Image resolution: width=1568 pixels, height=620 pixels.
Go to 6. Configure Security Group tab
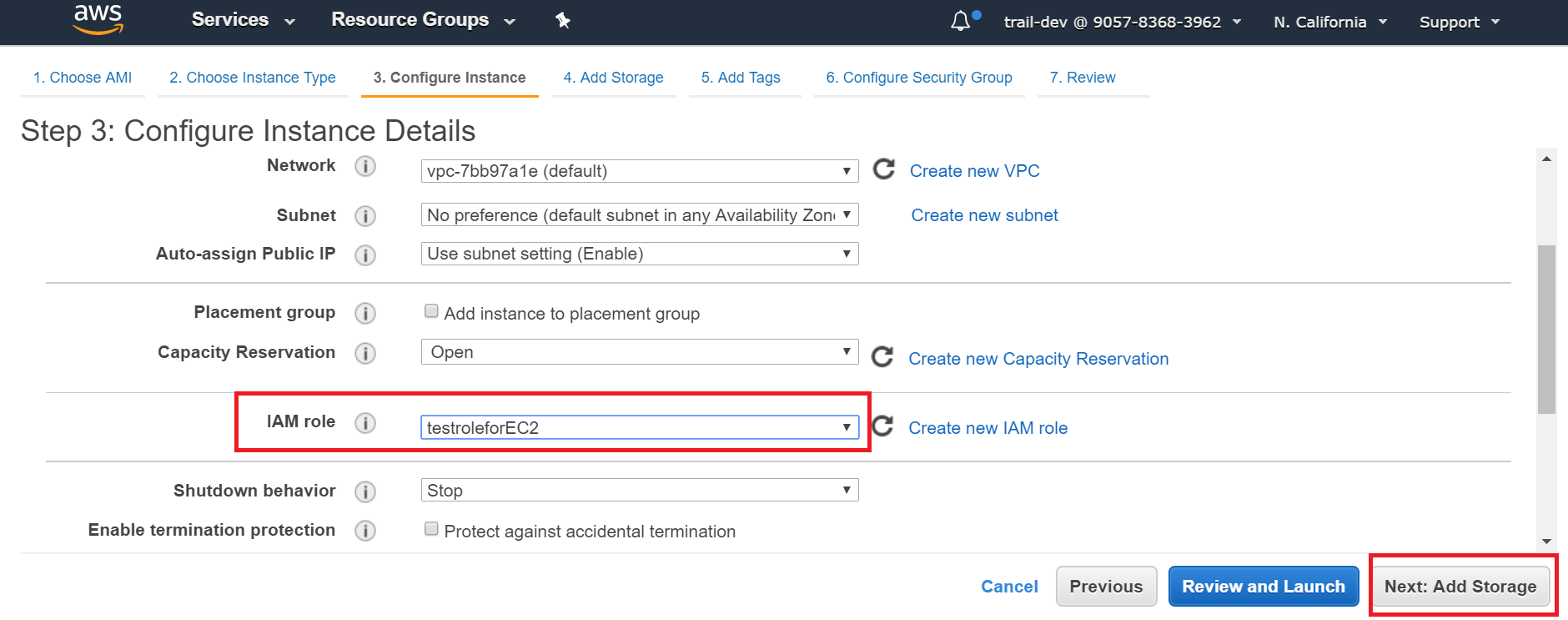pyautogui.click(x=918, y=78)
